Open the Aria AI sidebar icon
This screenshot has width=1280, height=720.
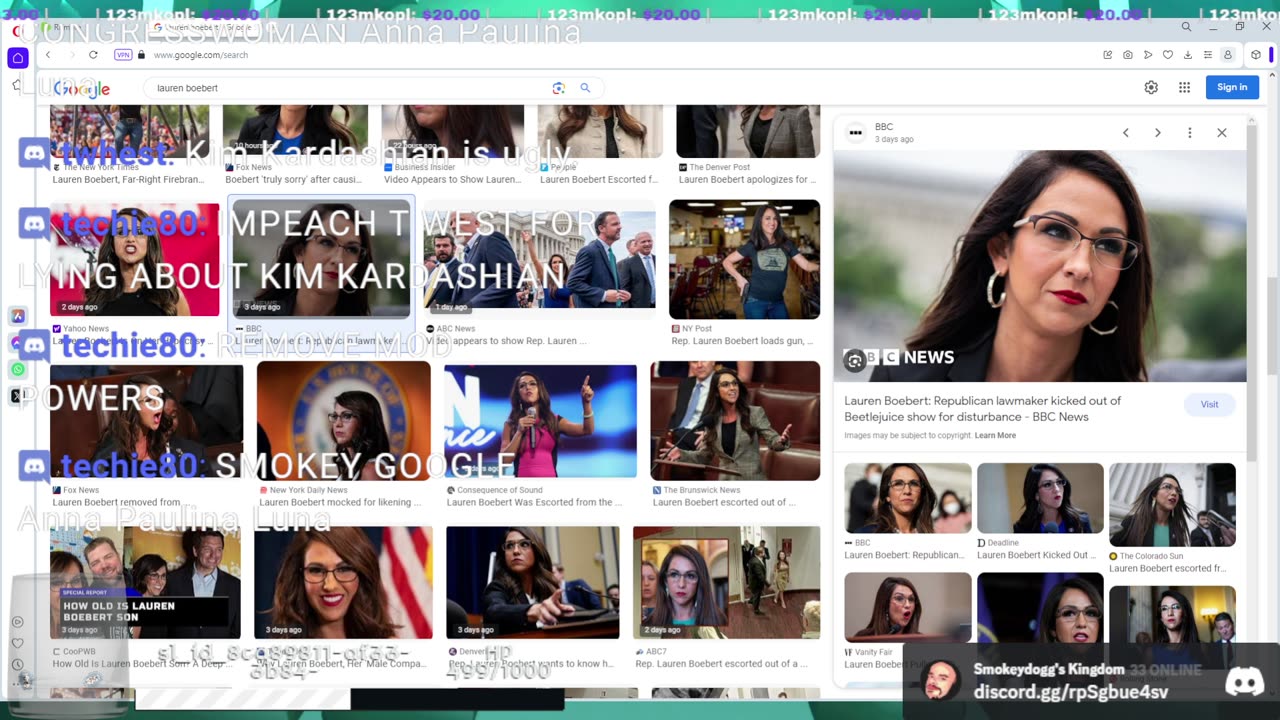(x=17, y=316)
